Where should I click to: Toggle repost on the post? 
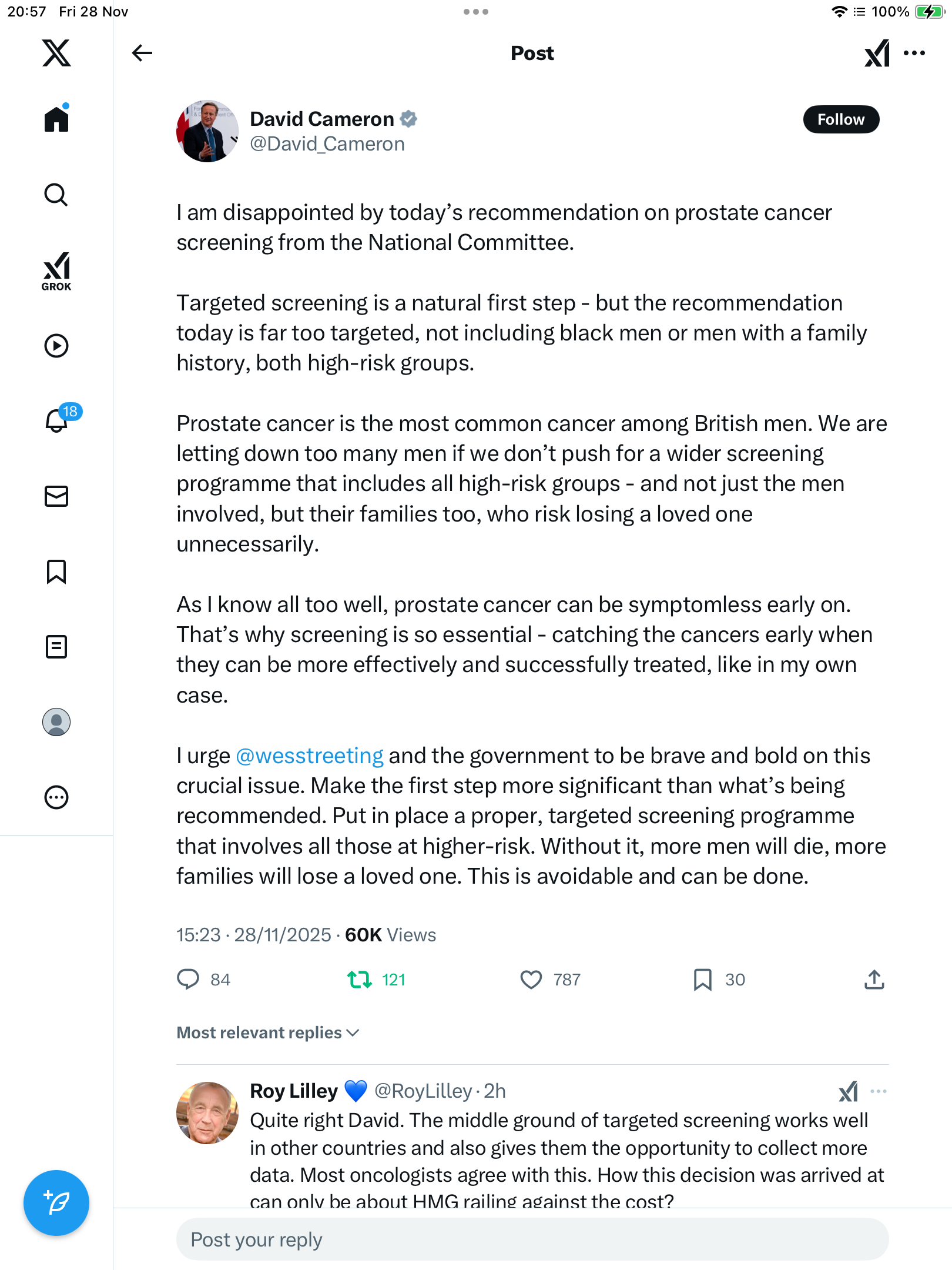click(360, 980)
